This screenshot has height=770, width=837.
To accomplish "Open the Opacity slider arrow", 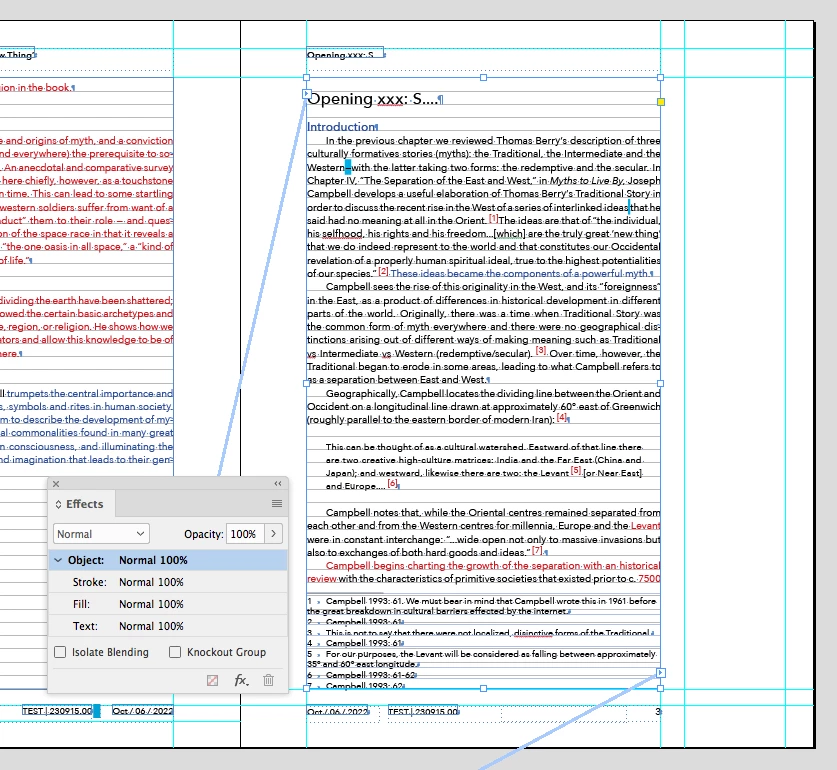I will coord(273,534).
